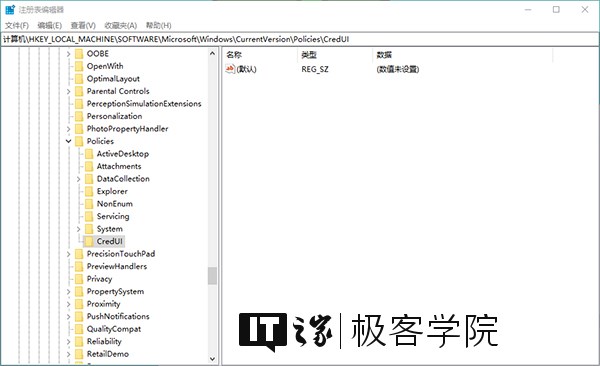Select the Explorer folder icon under Policies
The height and width of the screenshot is (366, 600).
[89, 191]
